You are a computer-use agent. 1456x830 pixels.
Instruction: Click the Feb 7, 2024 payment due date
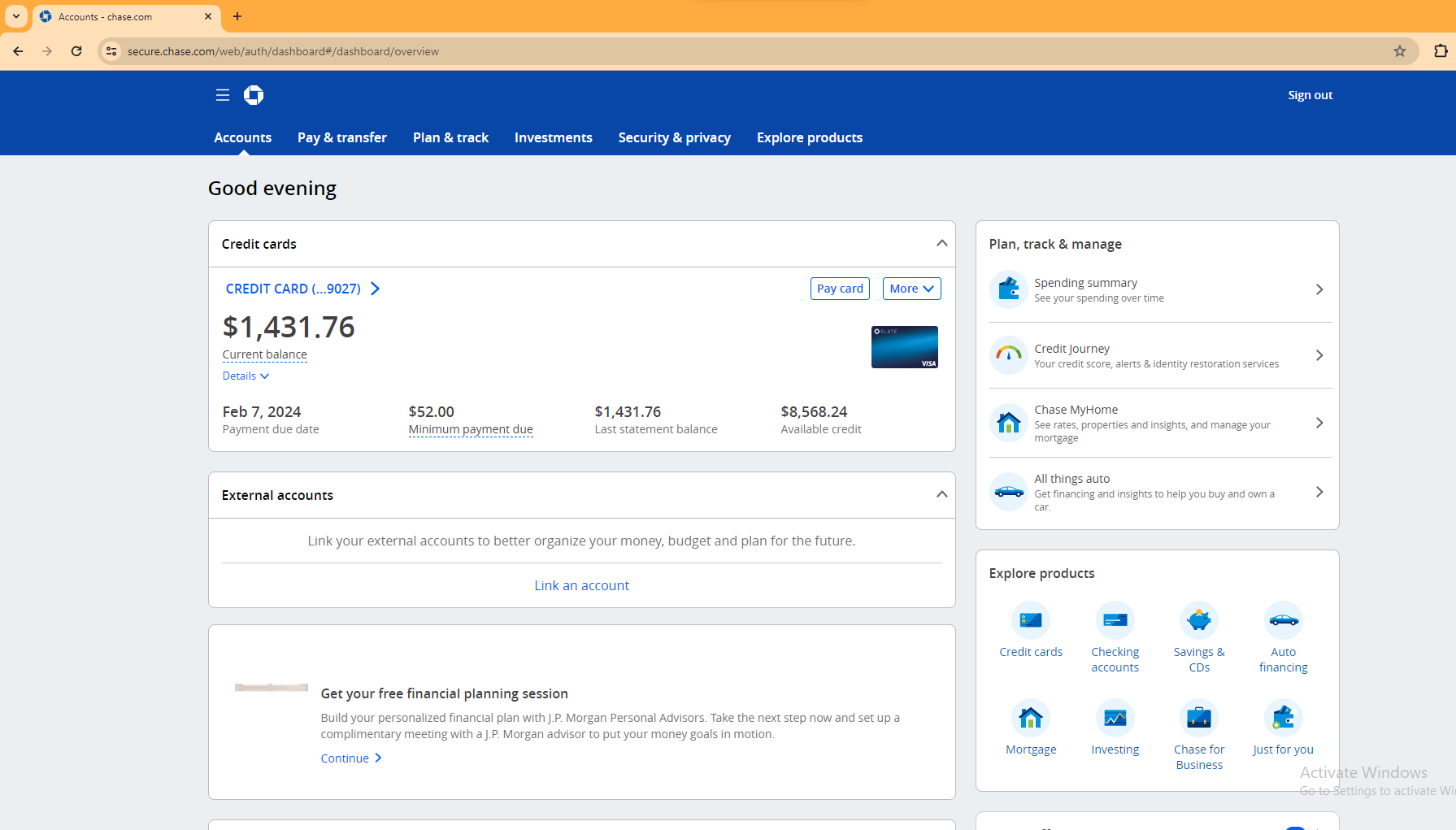click(262, 412)
